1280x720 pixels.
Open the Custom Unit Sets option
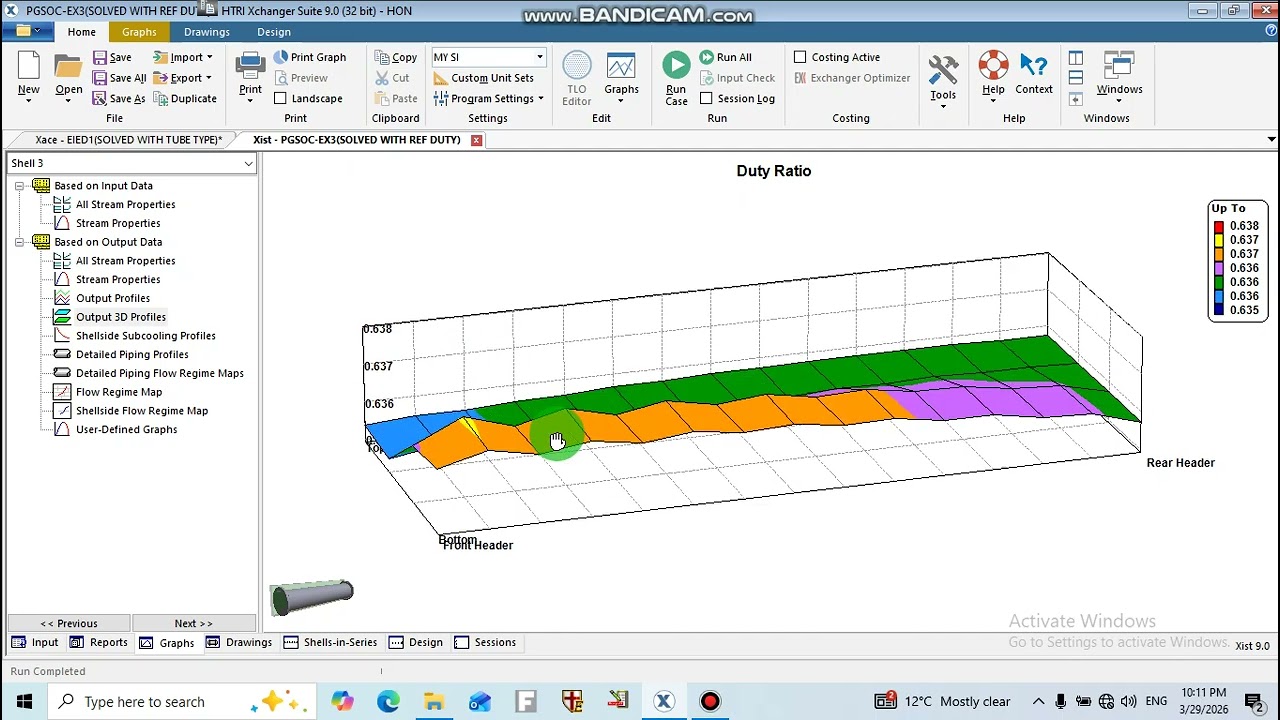tap(483, 78)
